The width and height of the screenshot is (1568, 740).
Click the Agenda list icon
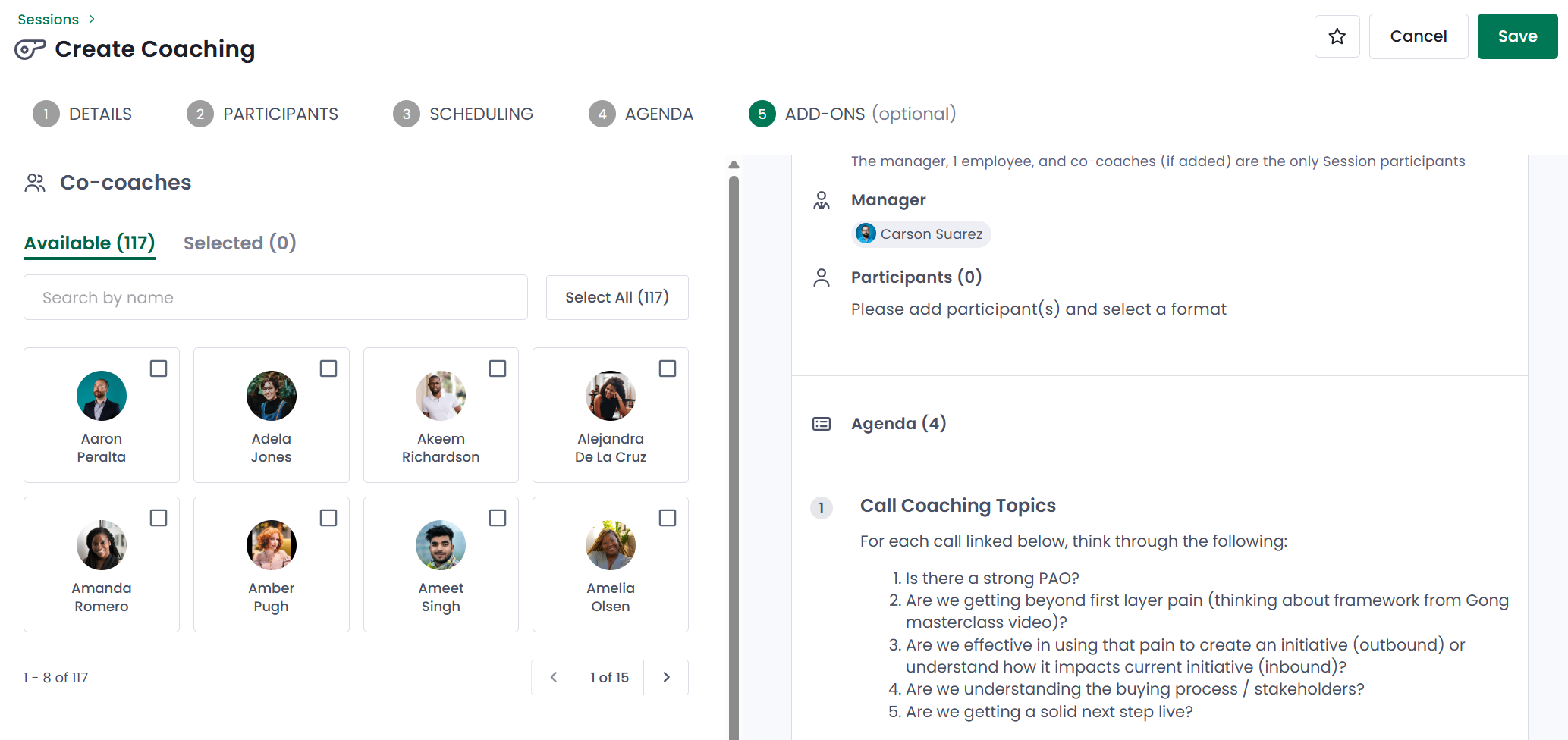822,424
